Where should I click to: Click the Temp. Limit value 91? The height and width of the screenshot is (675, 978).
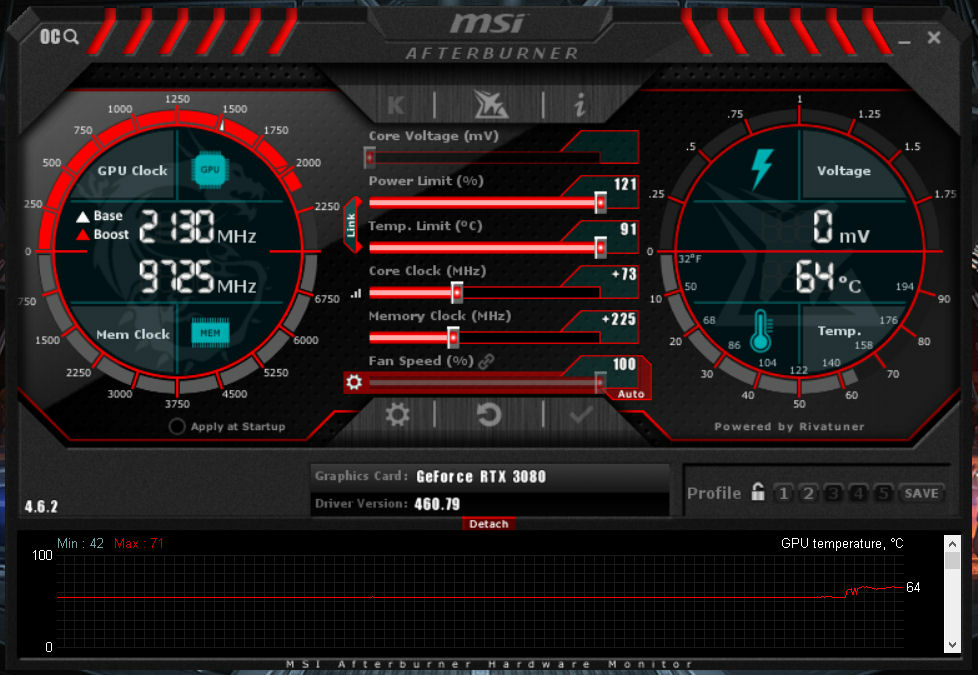[x=628, y=229]
